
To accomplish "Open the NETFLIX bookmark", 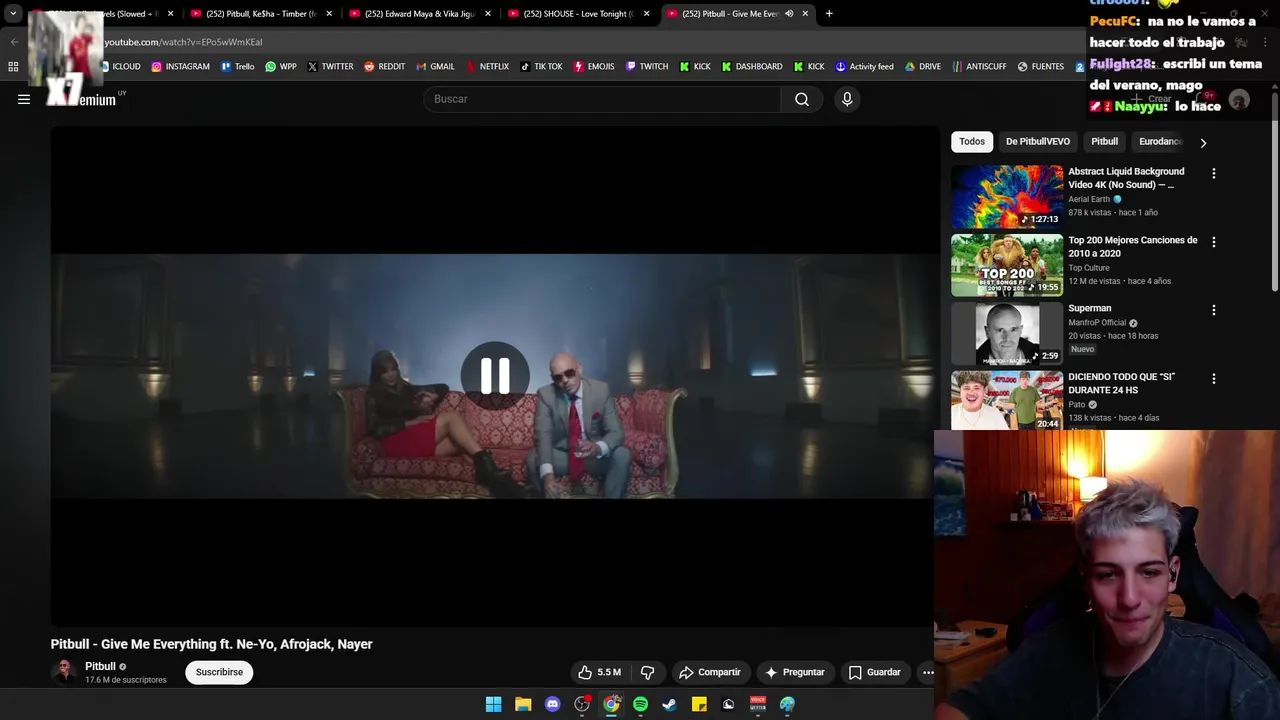I will [487, 67].
